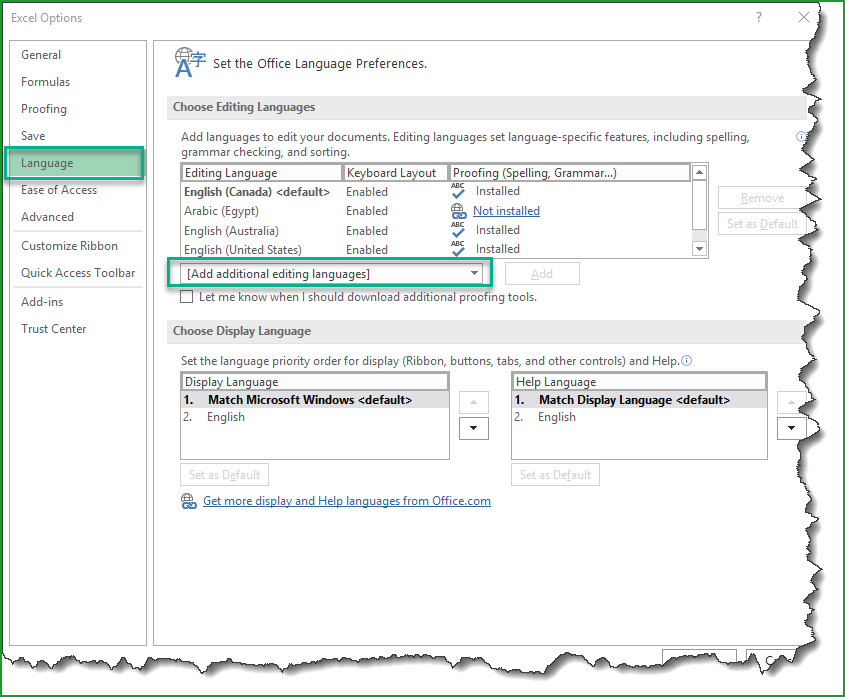845x697 pixels.
Task: Click the Proofing (Spelling, Grammar...) column header
Action: point(570,172)
